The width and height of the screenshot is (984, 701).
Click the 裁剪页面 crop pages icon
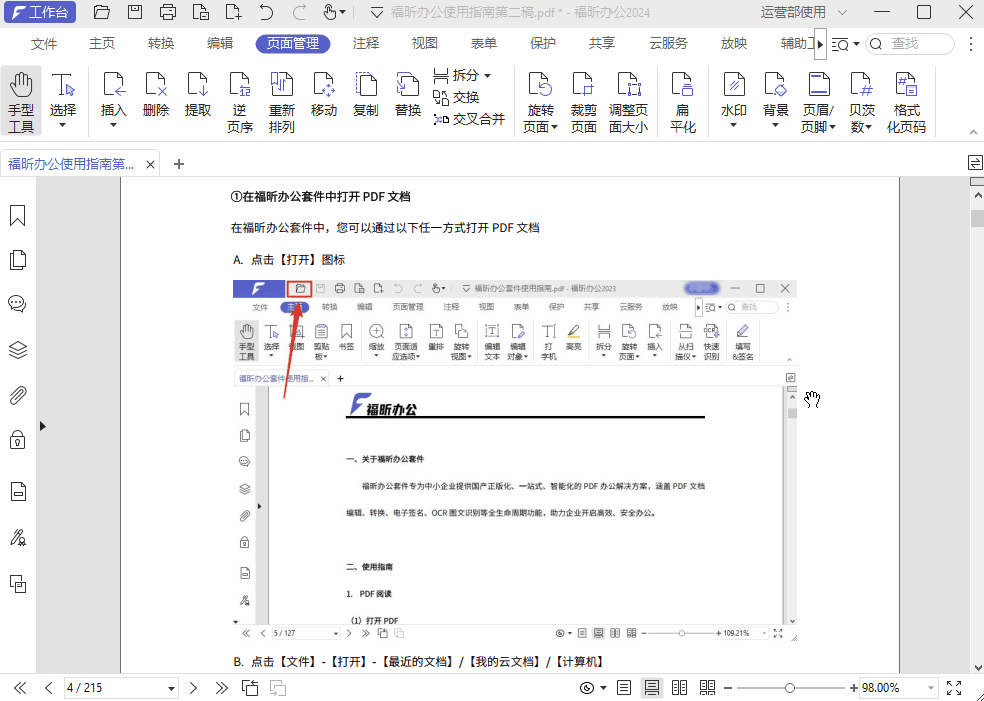tap(583, 95)
